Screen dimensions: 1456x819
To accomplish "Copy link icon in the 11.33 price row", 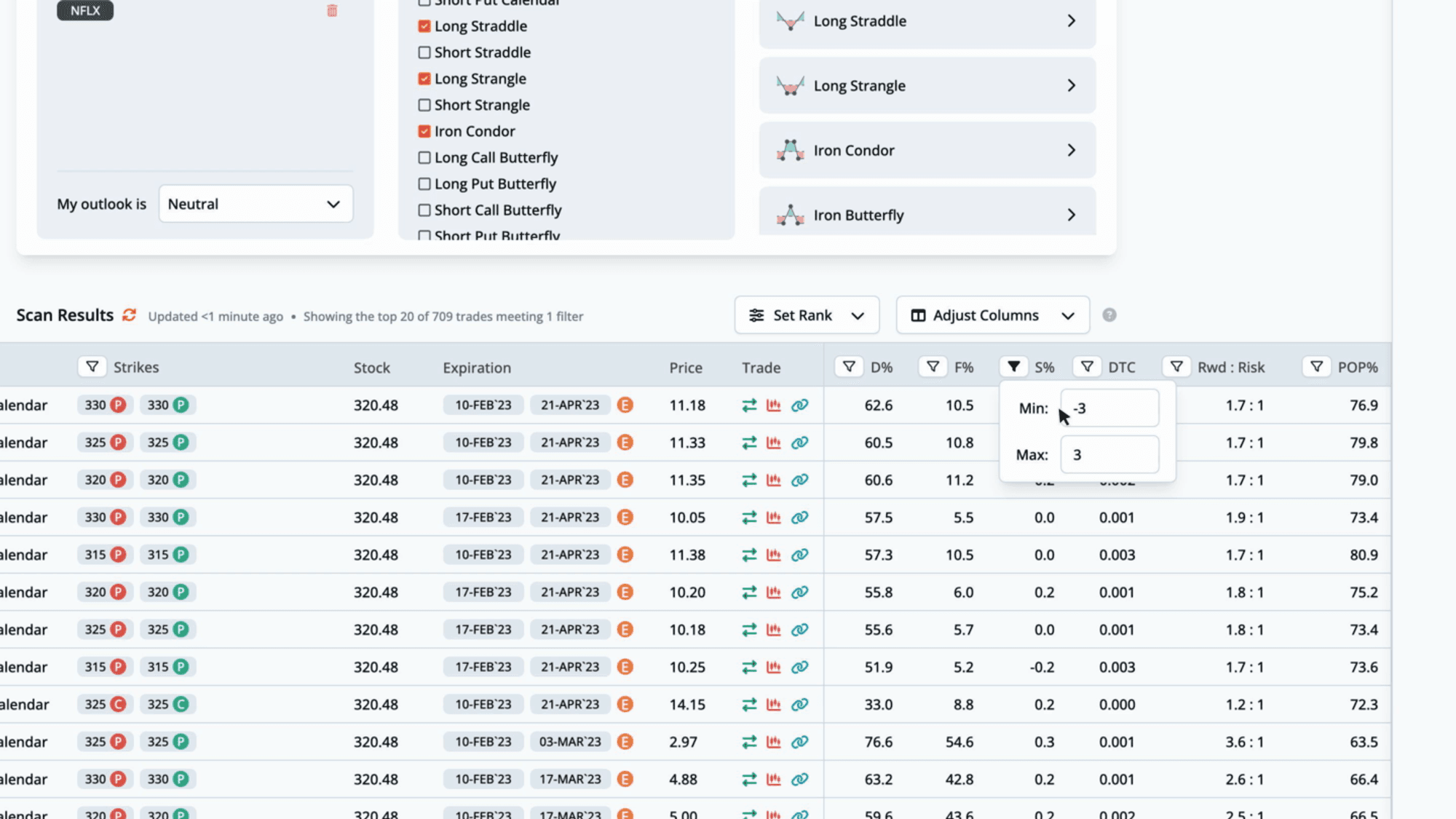I will 799,443.
